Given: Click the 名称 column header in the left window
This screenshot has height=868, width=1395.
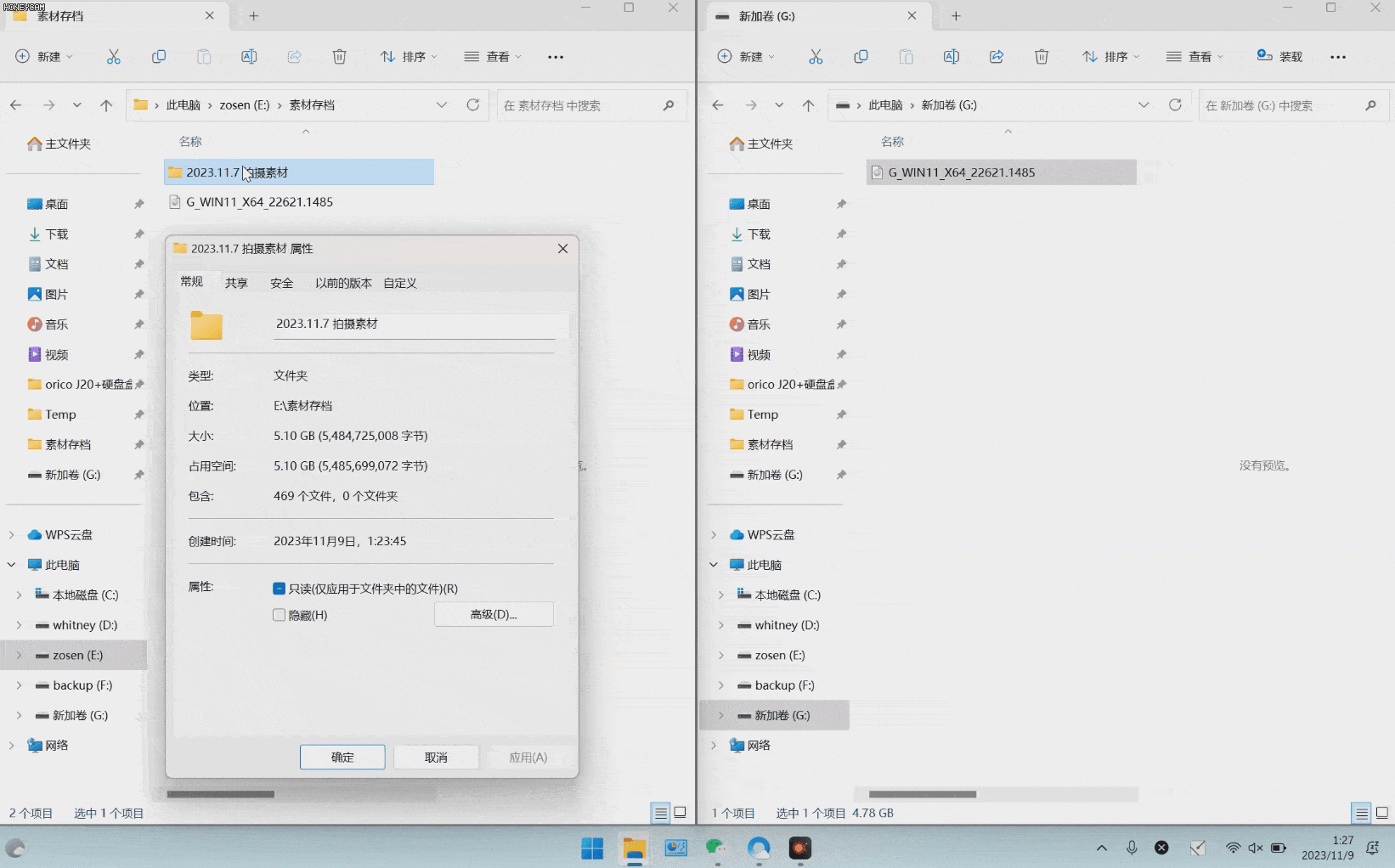Looking at the screenshot, I should click(190, 142).
